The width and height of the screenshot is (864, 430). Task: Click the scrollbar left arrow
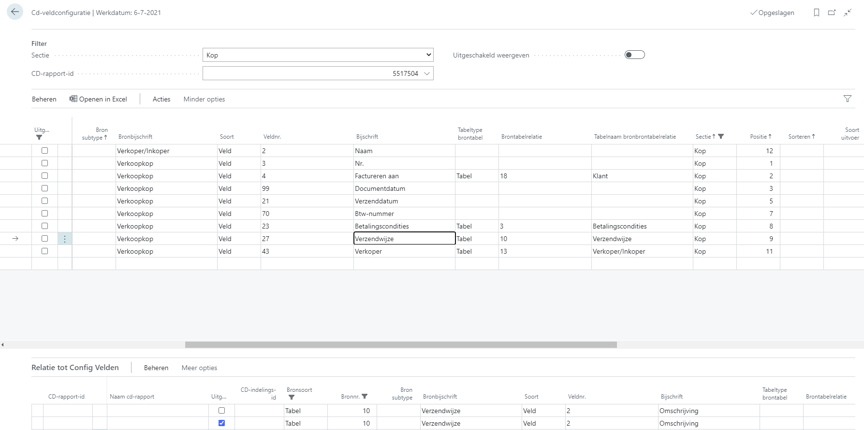tap(3, 345)
